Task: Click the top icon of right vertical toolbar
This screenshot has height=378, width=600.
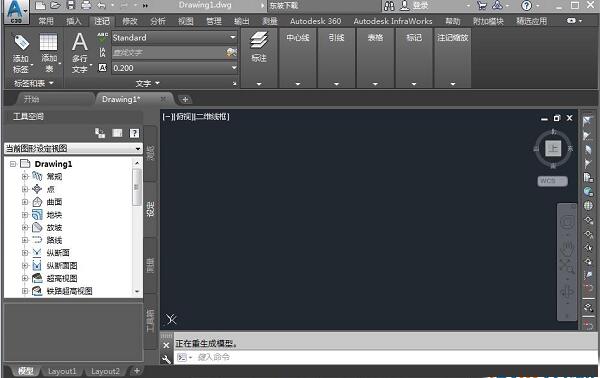Action: point(587,122)
